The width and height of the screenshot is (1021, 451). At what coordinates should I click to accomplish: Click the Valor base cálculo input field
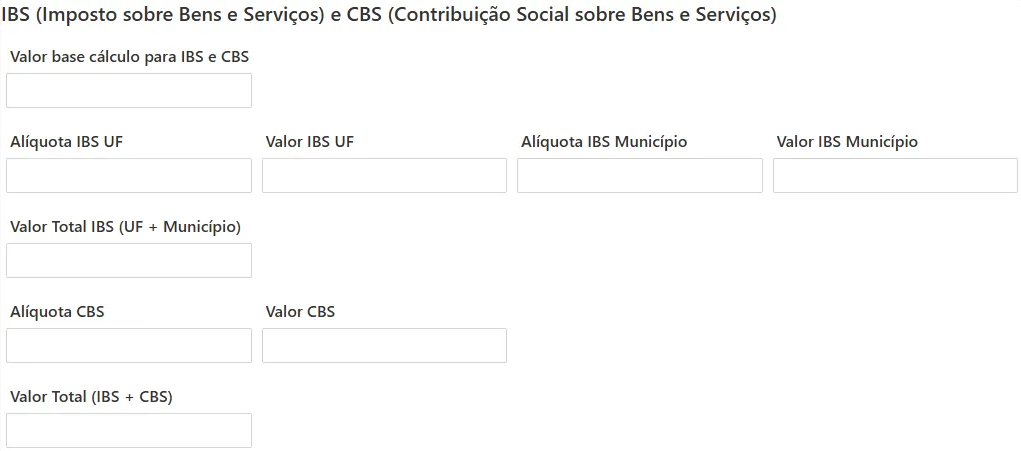tap(129, 91)
